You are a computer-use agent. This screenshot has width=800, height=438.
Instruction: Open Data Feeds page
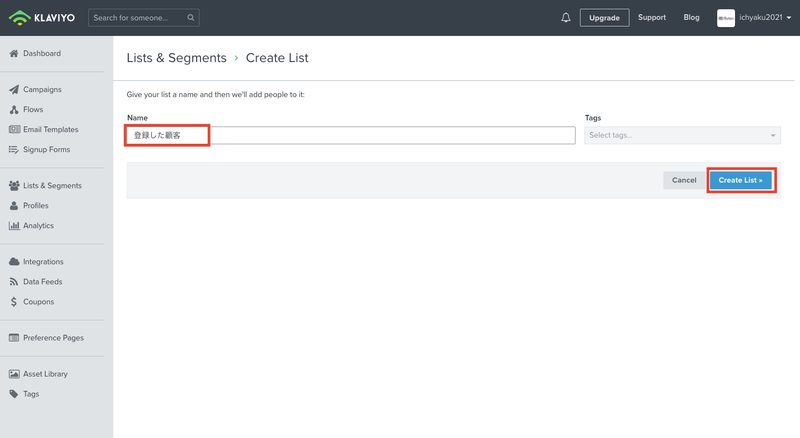[x=42, y=282]
